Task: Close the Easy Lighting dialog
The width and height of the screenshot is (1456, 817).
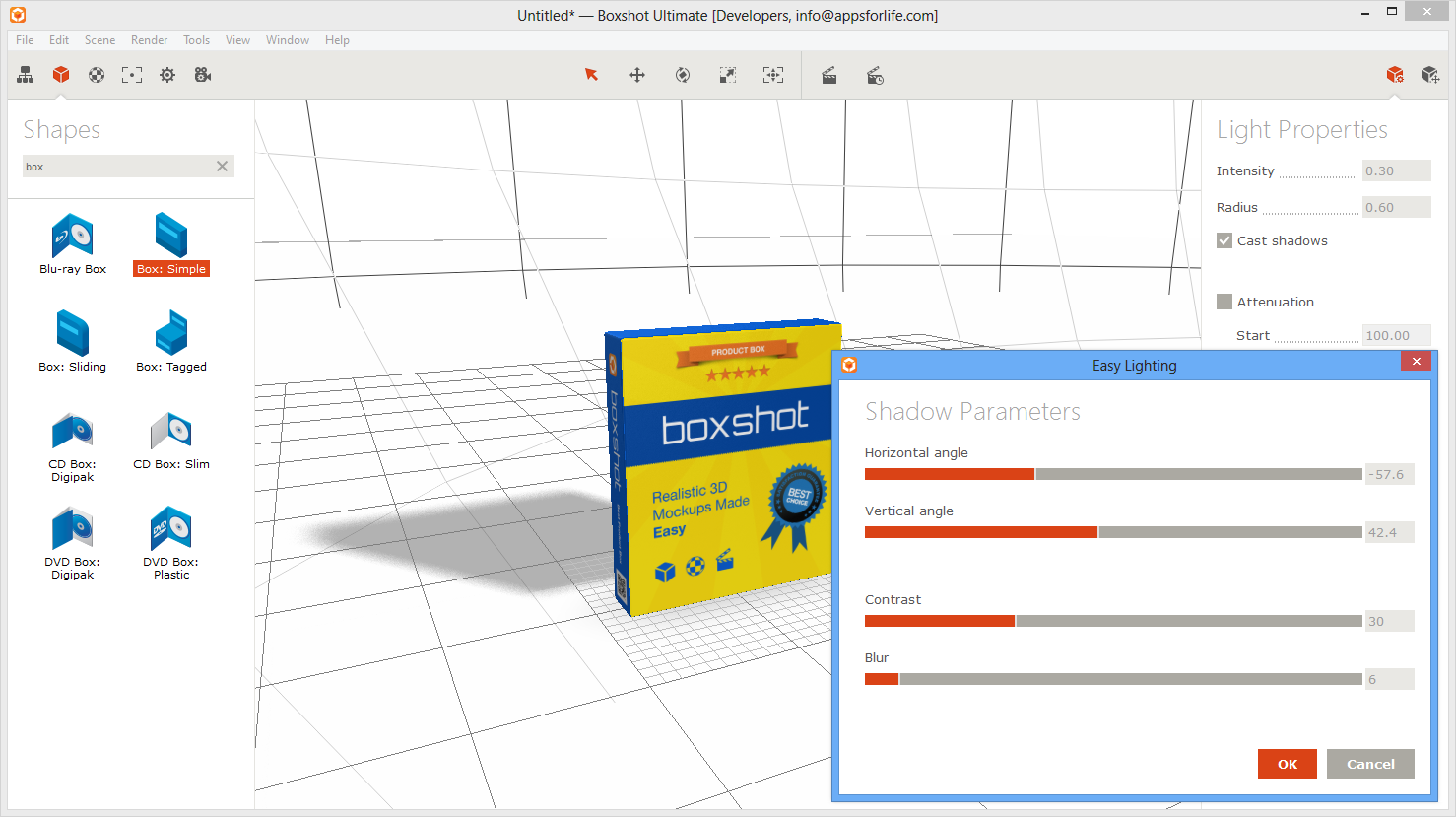Action: [1416, 362]
